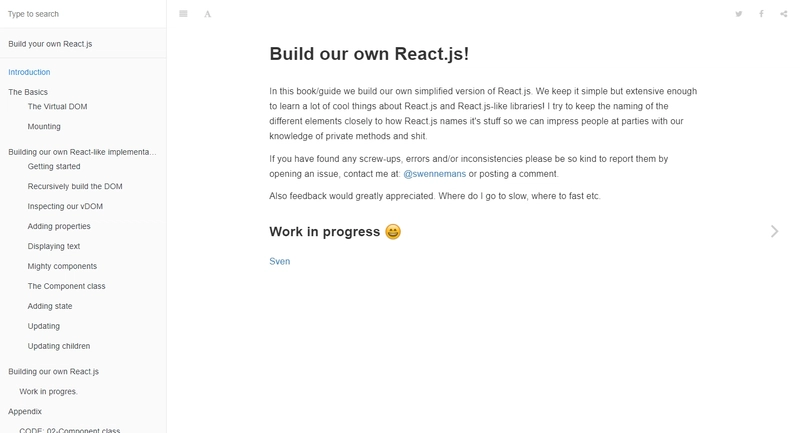The image size is (800, 433).
Task: Open the share options icon
Action: click(x=784, y=14)
